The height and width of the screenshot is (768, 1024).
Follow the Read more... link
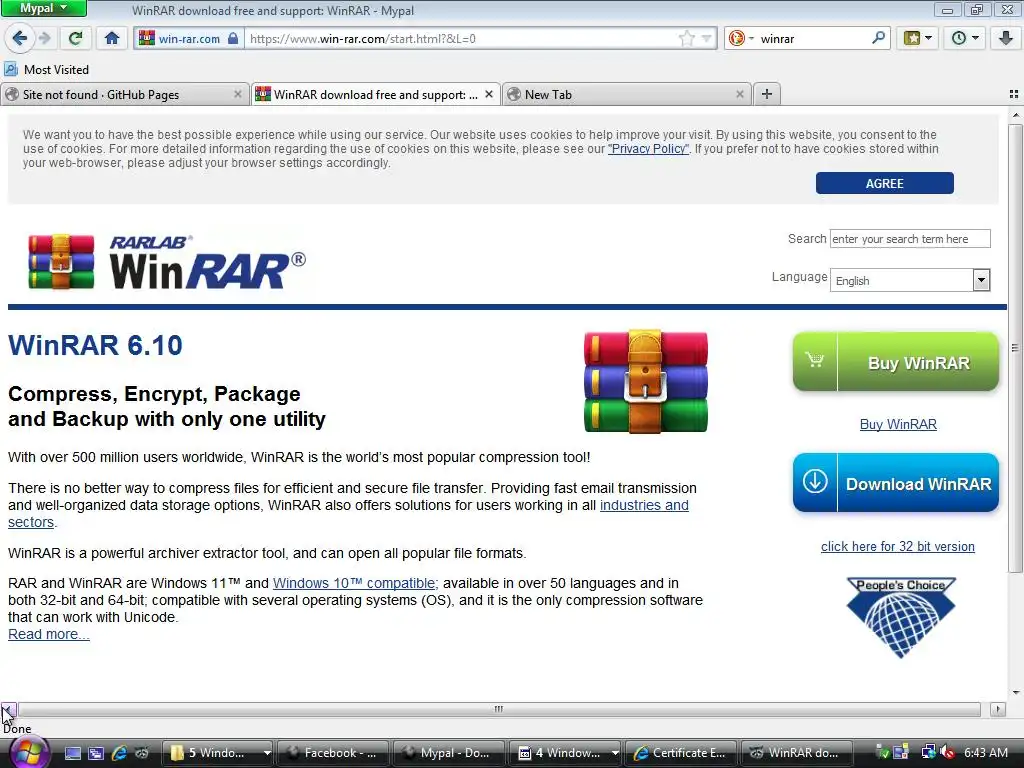(49, 634)
